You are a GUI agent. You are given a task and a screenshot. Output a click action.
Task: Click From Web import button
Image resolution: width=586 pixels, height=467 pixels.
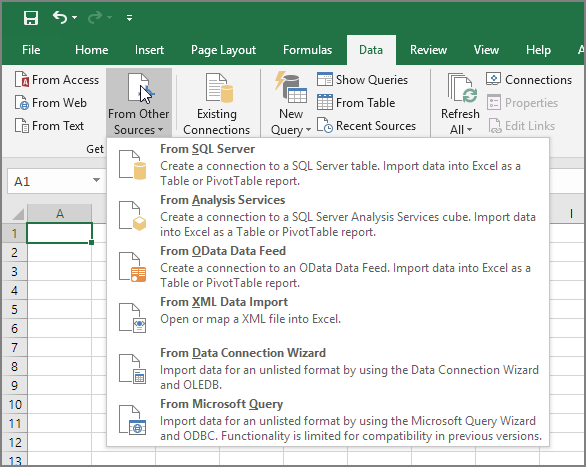(51, 103)
